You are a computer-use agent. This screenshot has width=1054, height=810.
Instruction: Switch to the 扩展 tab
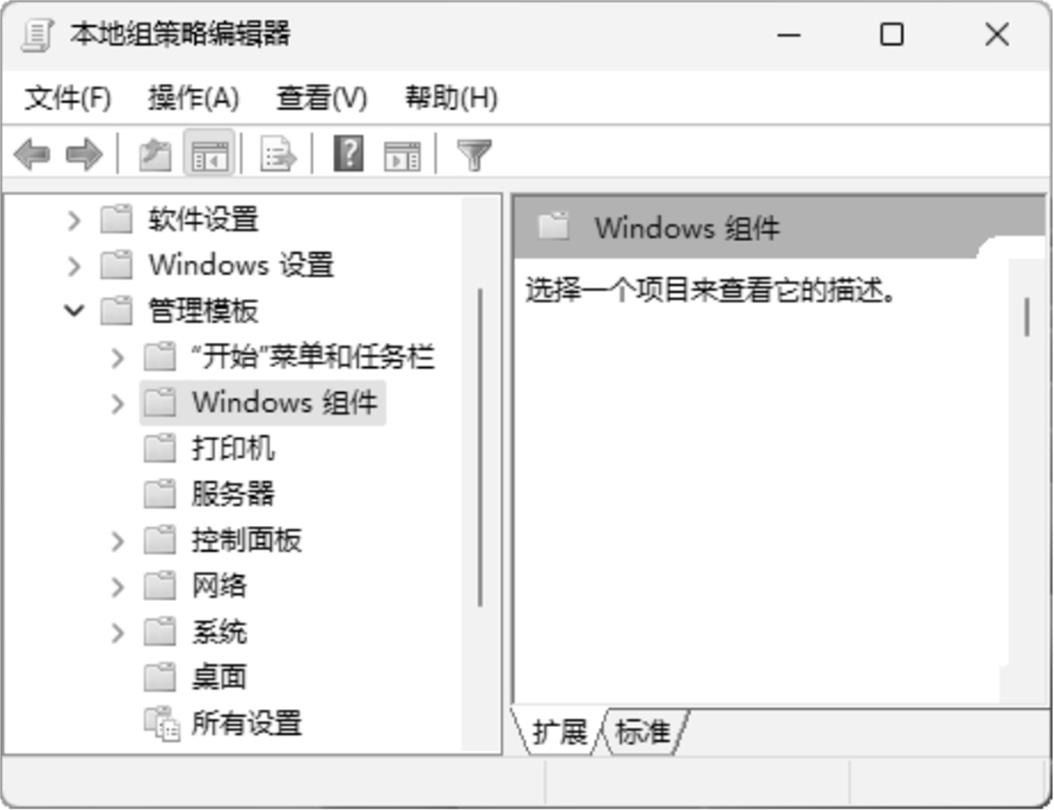pos(560,731)
